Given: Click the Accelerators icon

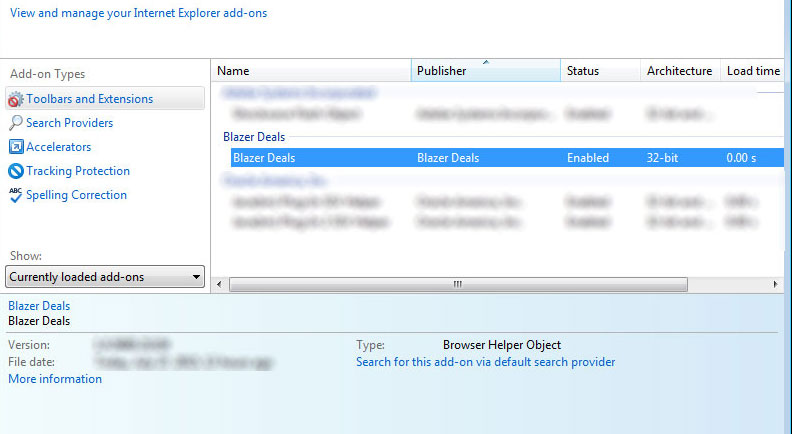Looking at the screenshot, I should coord(15,147).
